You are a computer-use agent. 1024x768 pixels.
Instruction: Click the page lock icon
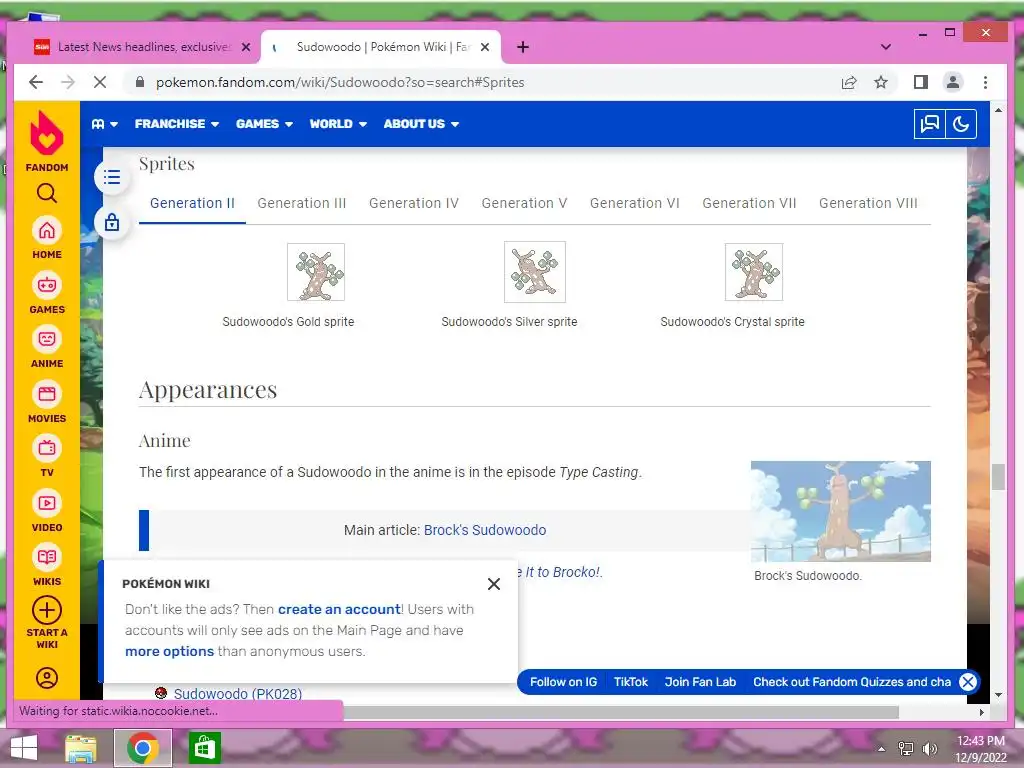(112, 223)
